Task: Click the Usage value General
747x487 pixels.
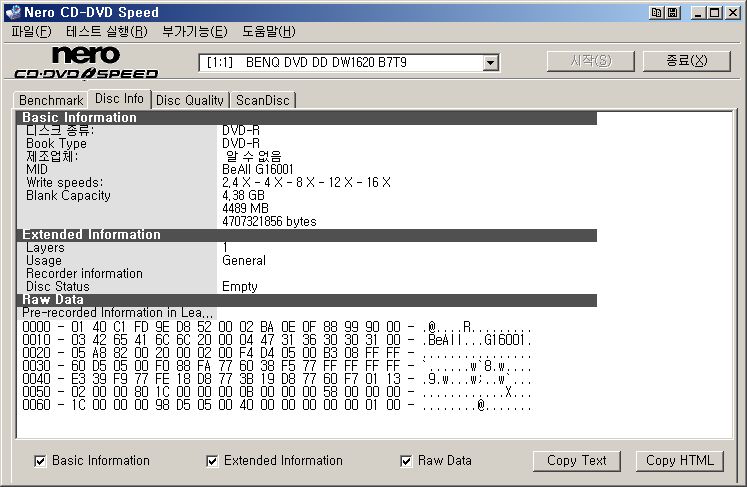Action: pyautogui.click(x=244, y=261)
